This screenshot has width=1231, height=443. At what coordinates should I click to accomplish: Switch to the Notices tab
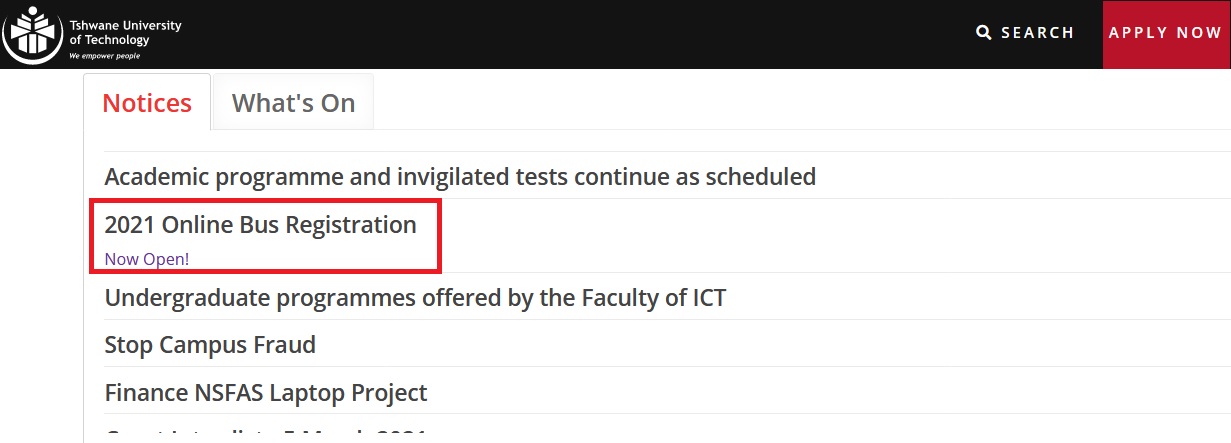click(x=147, y=103)
